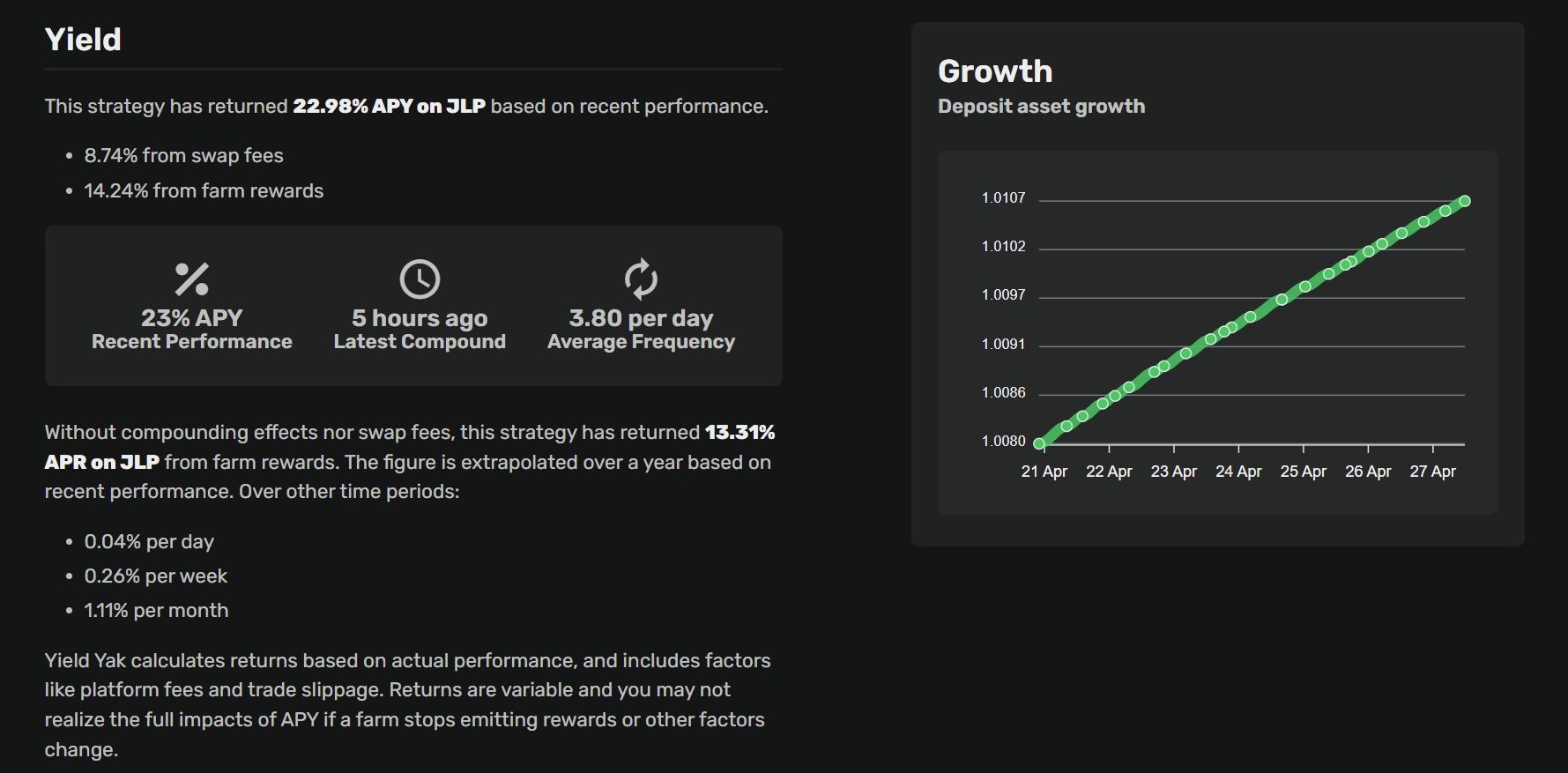1568x773 pixels.
Task: Click the bold 22.98% APY on JLP text
Action: pyautogui.click(x=389, y=107)
